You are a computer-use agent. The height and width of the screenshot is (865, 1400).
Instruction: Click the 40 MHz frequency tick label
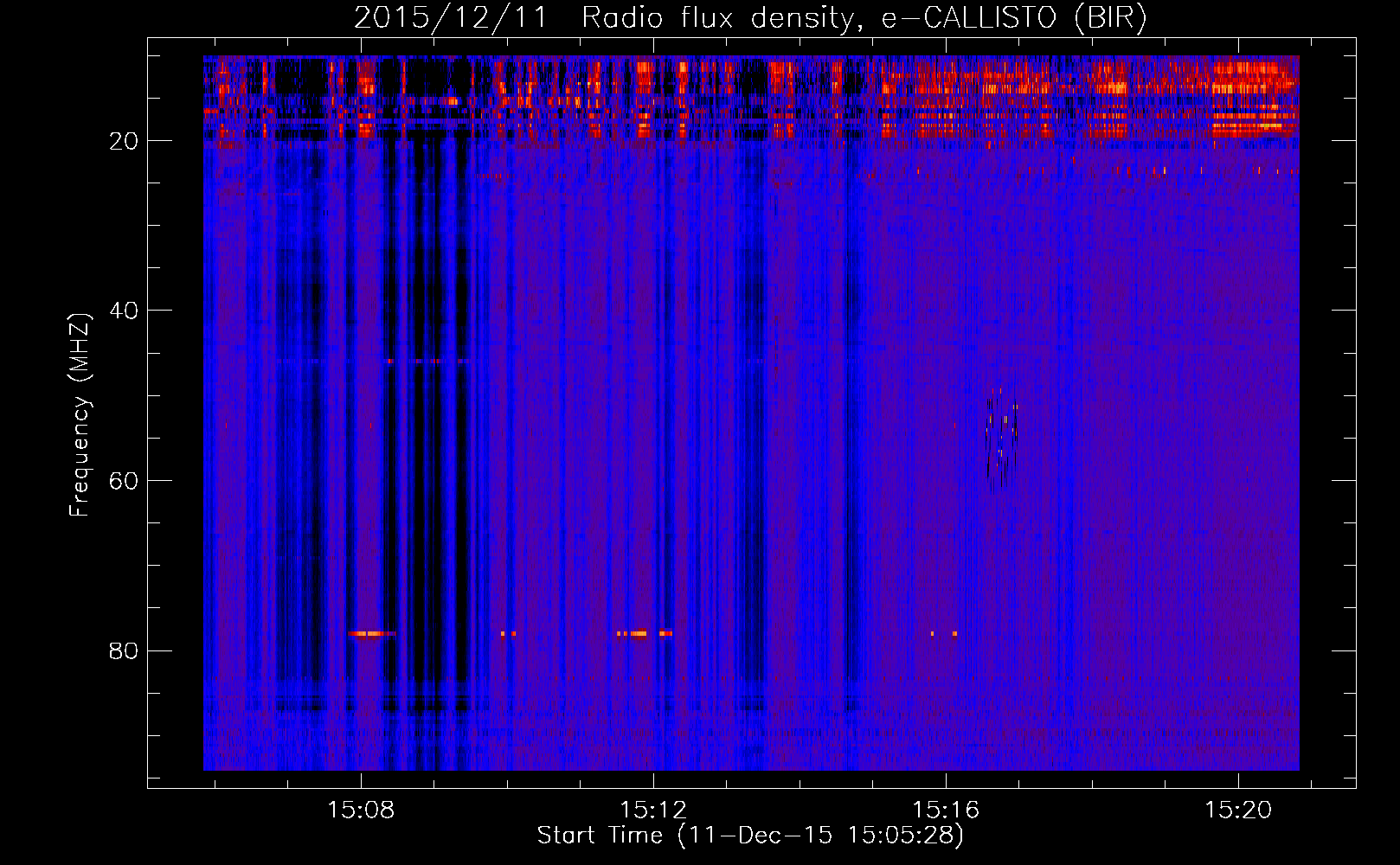pos(125,311)
